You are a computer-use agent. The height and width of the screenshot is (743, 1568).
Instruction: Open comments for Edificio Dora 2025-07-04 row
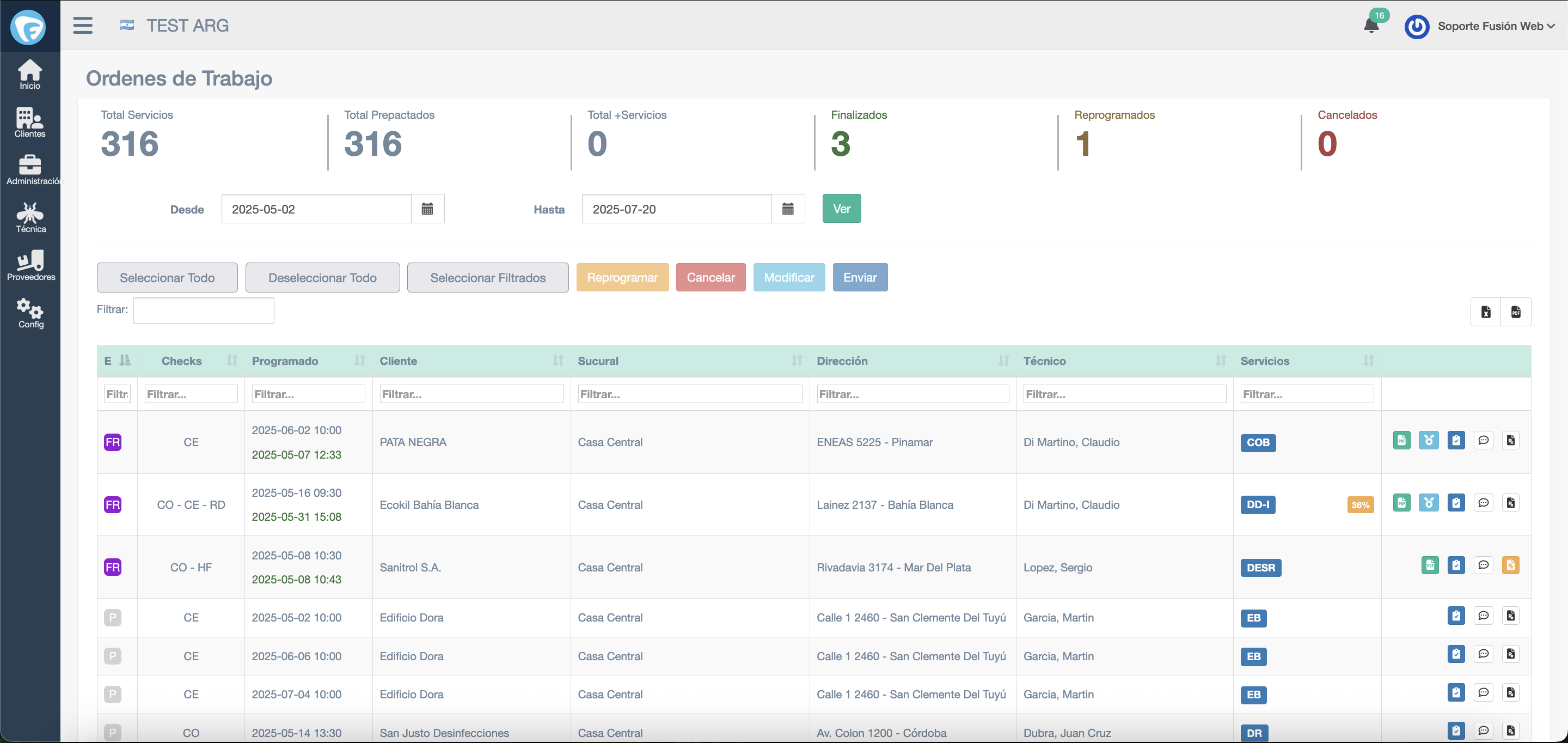[x=1484, y=692]
